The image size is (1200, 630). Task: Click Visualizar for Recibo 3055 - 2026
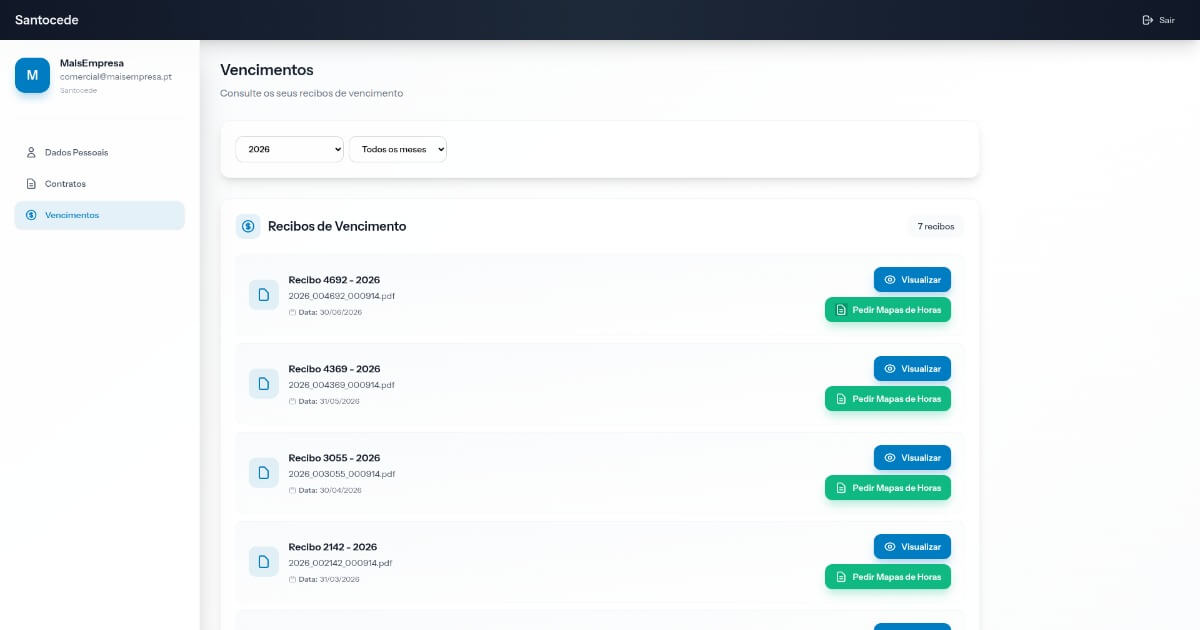912,458
